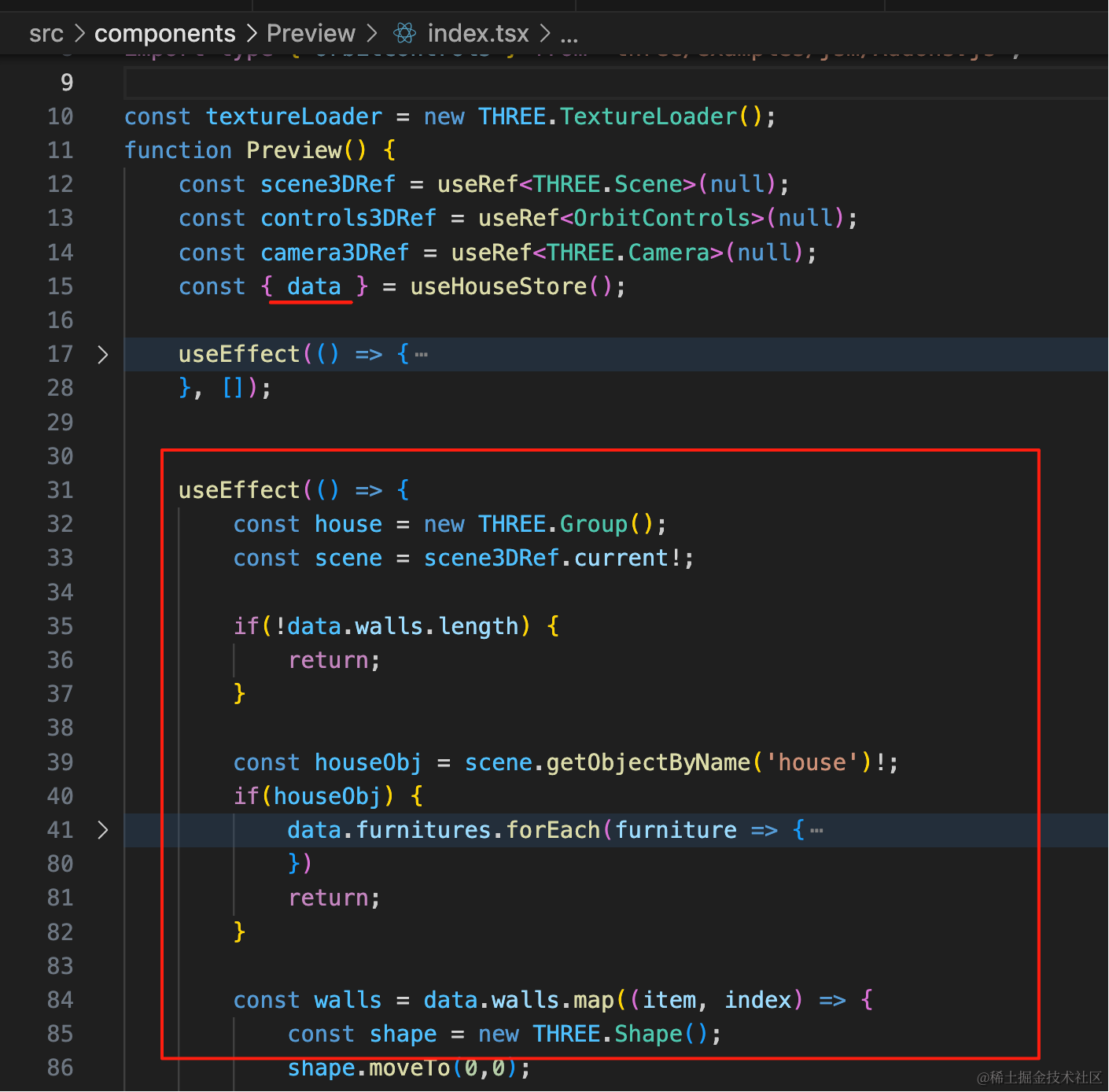Screen dimensions: 1109x1092
Task: Click 'forEach' method on line 41
Action: click(553, 830)
